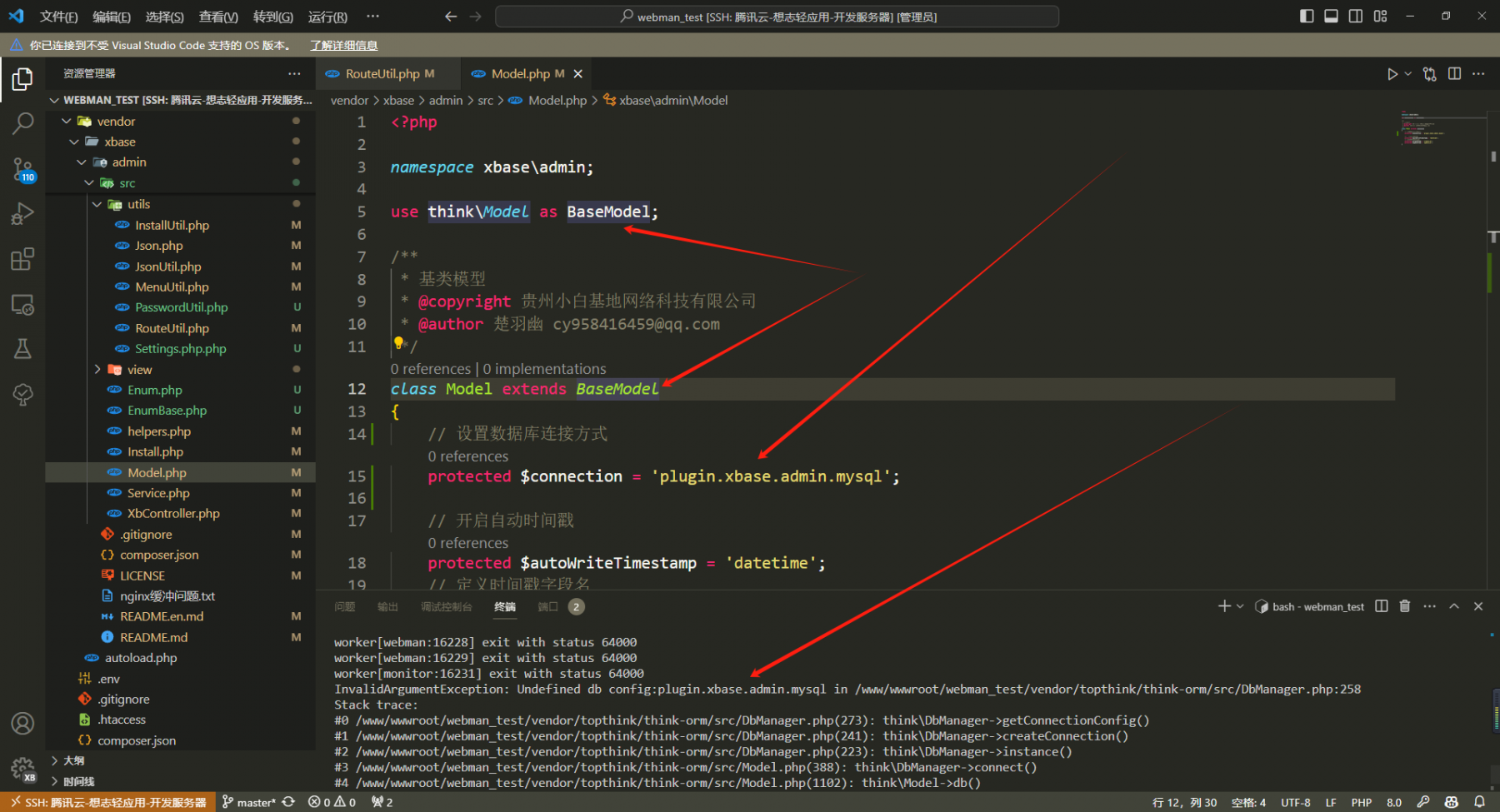Image resolution: width=1500 pixels, height=812 pixels.
Task: Open the Search view in activity bar
Action: point(22,124)
